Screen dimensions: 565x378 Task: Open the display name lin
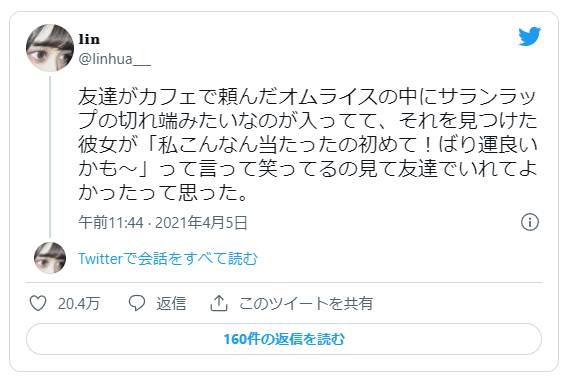[89, 39]
